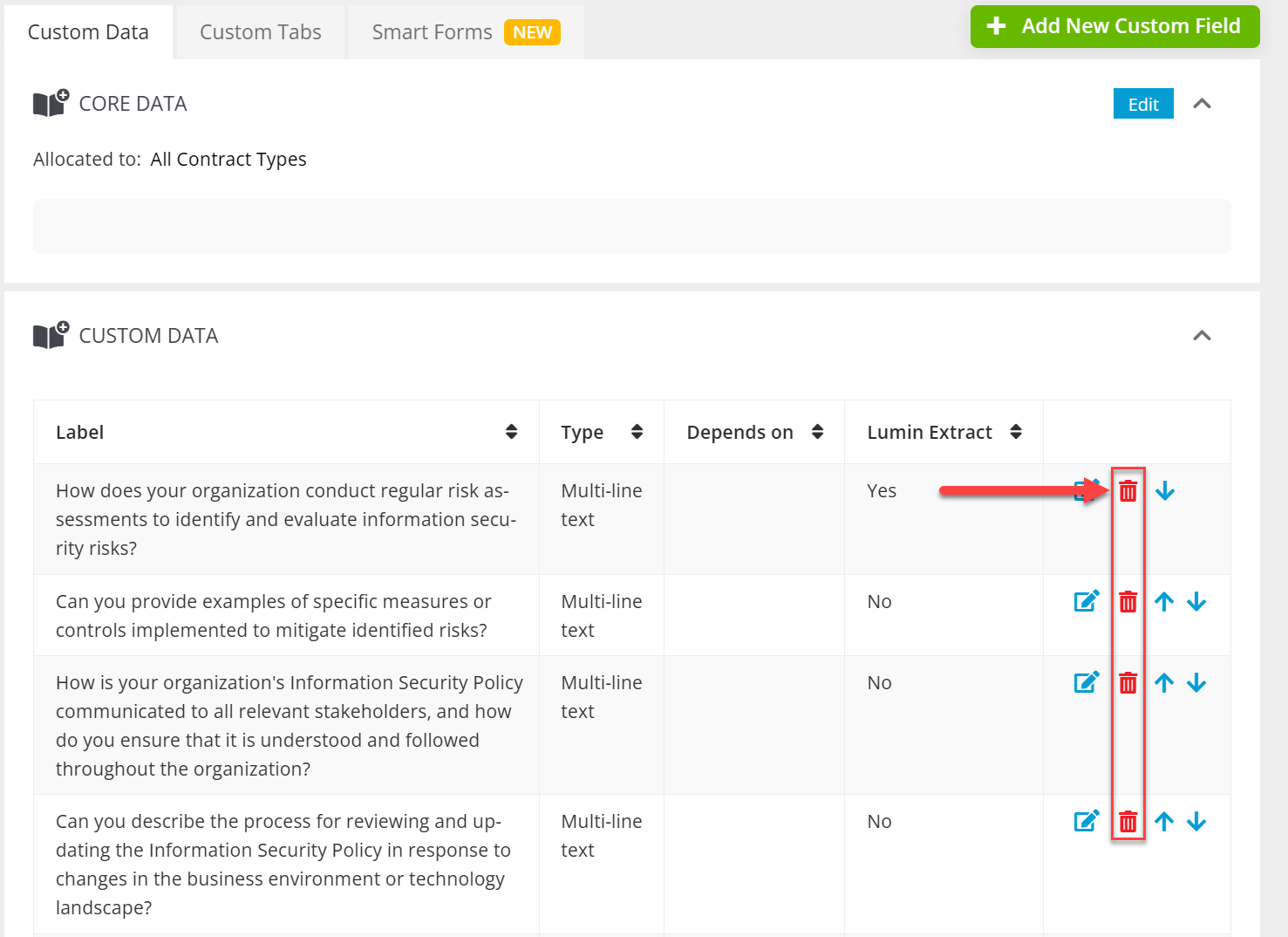Move the 'reviewing and updating' row down
Viewport: 1288px width, 937px height.
tap(1196, 822)
